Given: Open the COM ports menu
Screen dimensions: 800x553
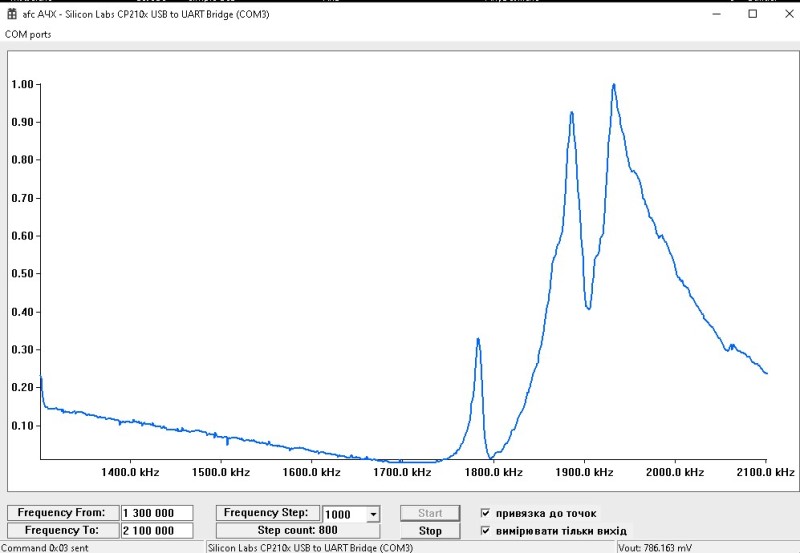Looking at the screenshot, I should 28,34.
